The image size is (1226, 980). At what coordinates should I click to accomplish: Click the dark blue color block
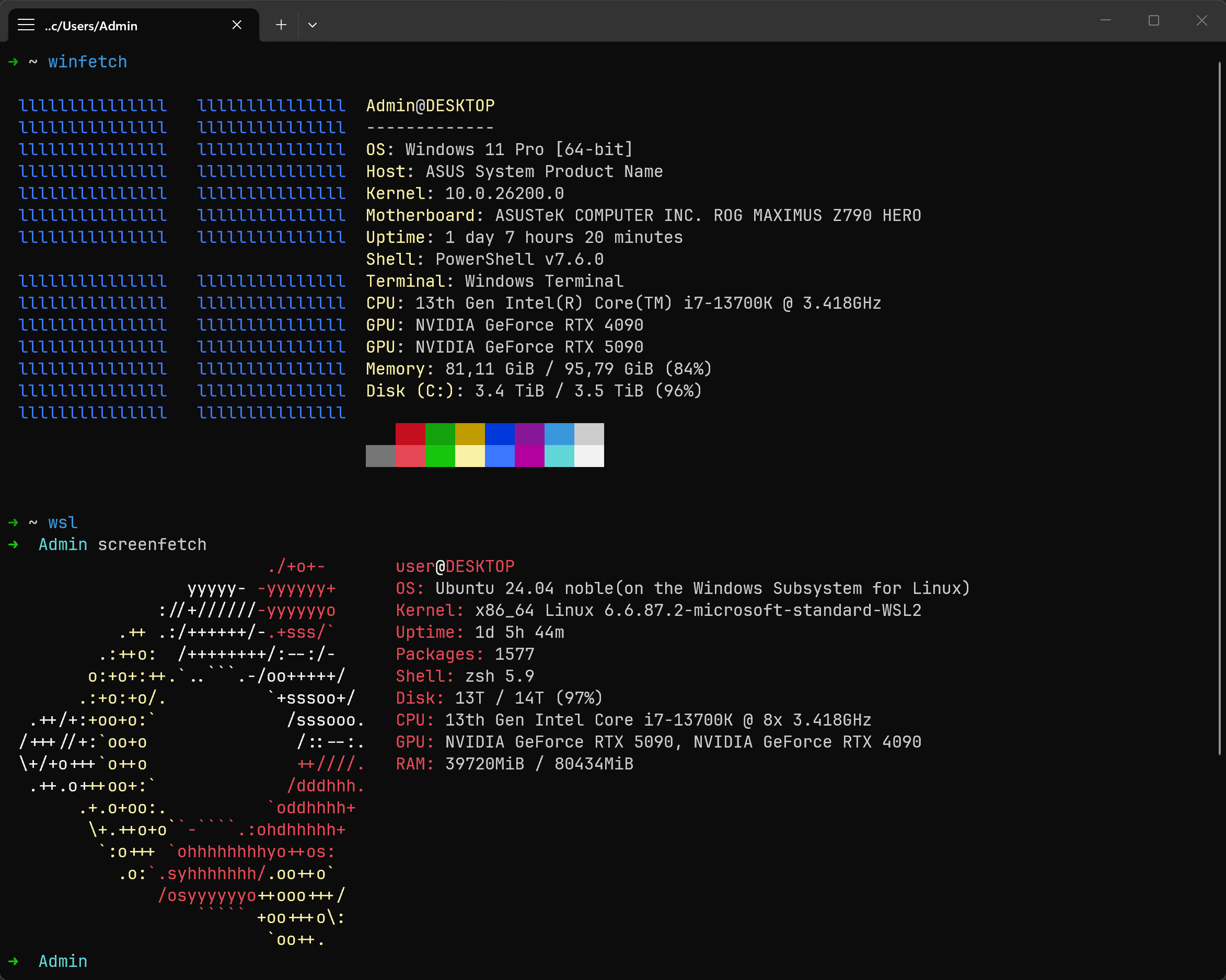500,434
